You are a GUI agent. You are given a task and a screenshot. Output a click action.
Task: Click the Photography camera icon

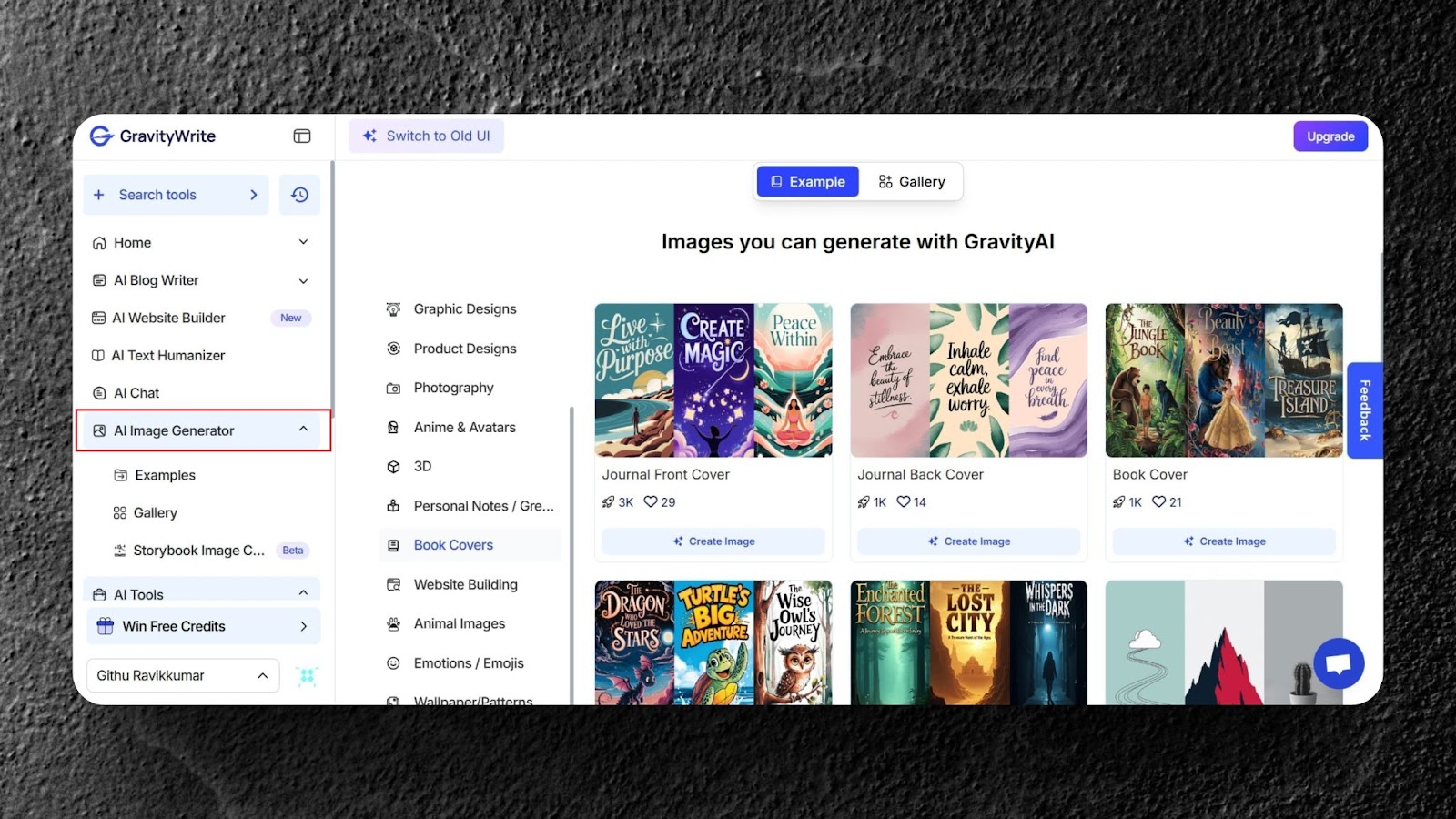click(x=393, y=388)
